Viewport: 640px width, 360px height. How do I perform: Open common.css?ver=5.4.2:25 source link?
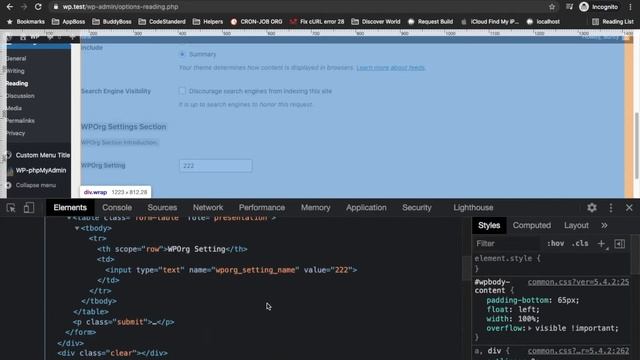click(578, 282)
